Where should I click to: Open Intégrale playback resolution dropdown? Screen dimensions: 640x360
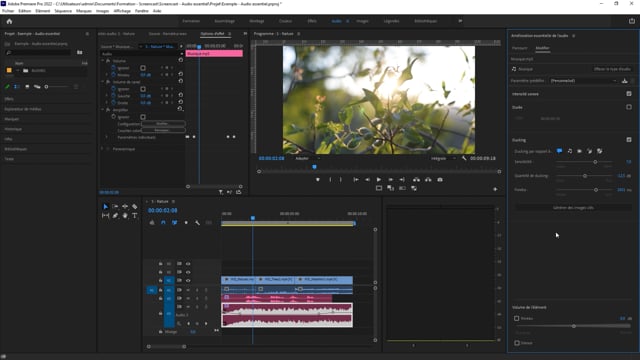[x=443, y=158]
